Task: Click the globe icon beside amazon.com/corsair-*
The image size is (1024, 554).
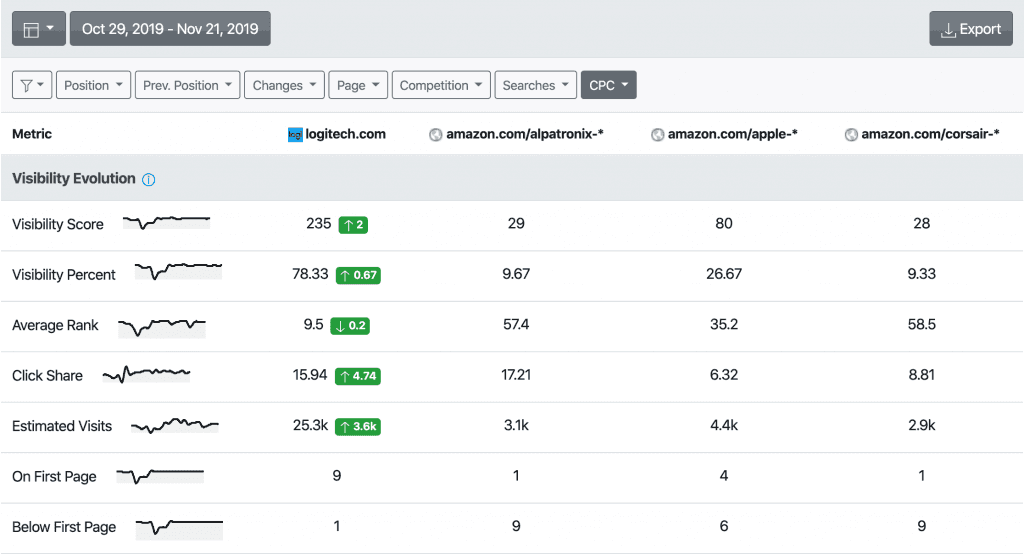Action: click(x=851, y=135)
